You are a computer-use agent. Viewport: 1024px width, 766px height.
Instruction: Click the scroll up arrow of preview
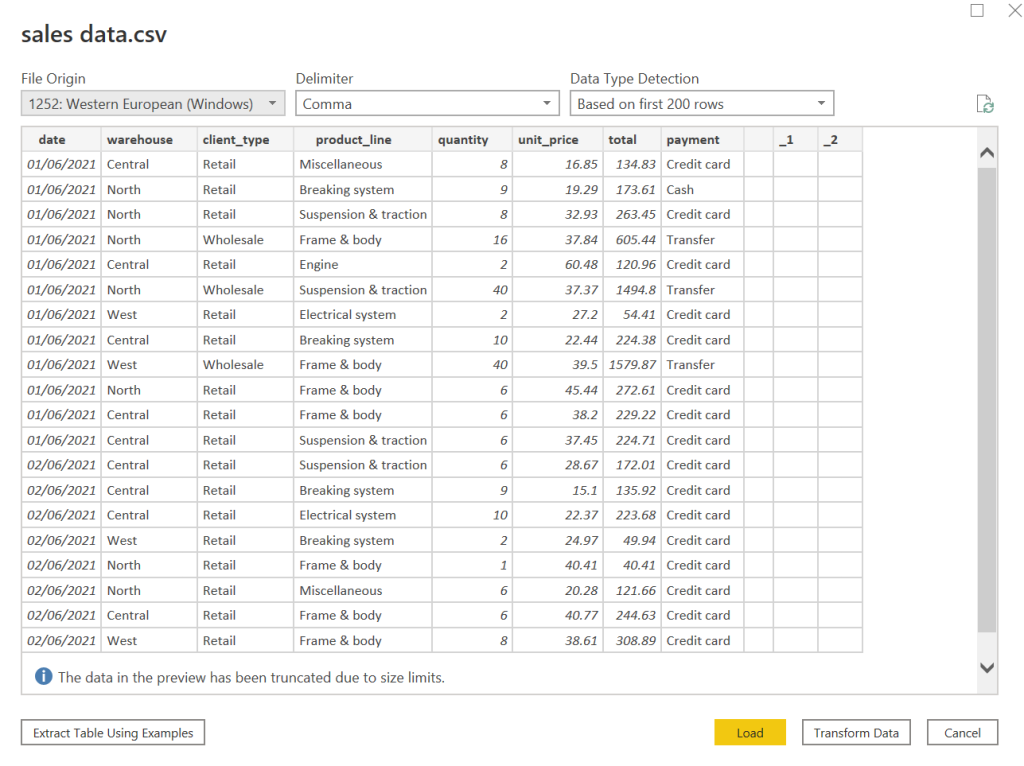(987, 153)
